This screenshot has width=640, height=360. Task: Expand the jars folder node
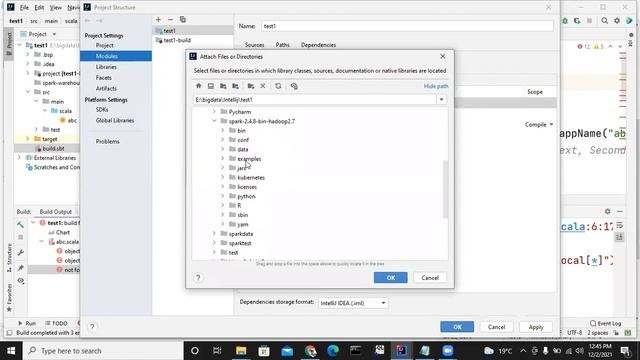222,168
